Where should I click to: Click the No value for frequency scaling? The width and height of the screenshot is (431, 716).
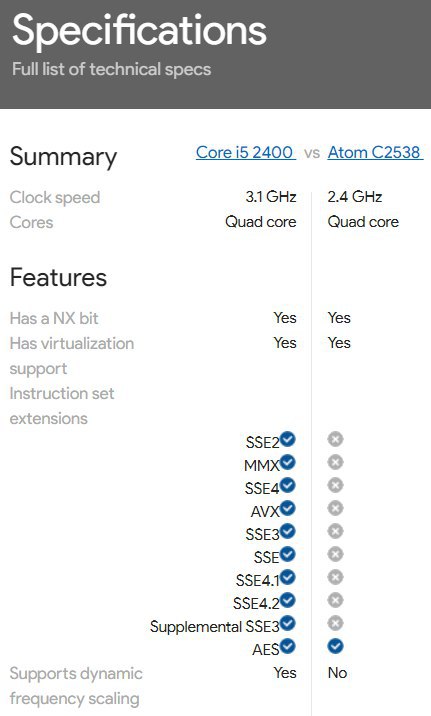[x=337, y=673]
